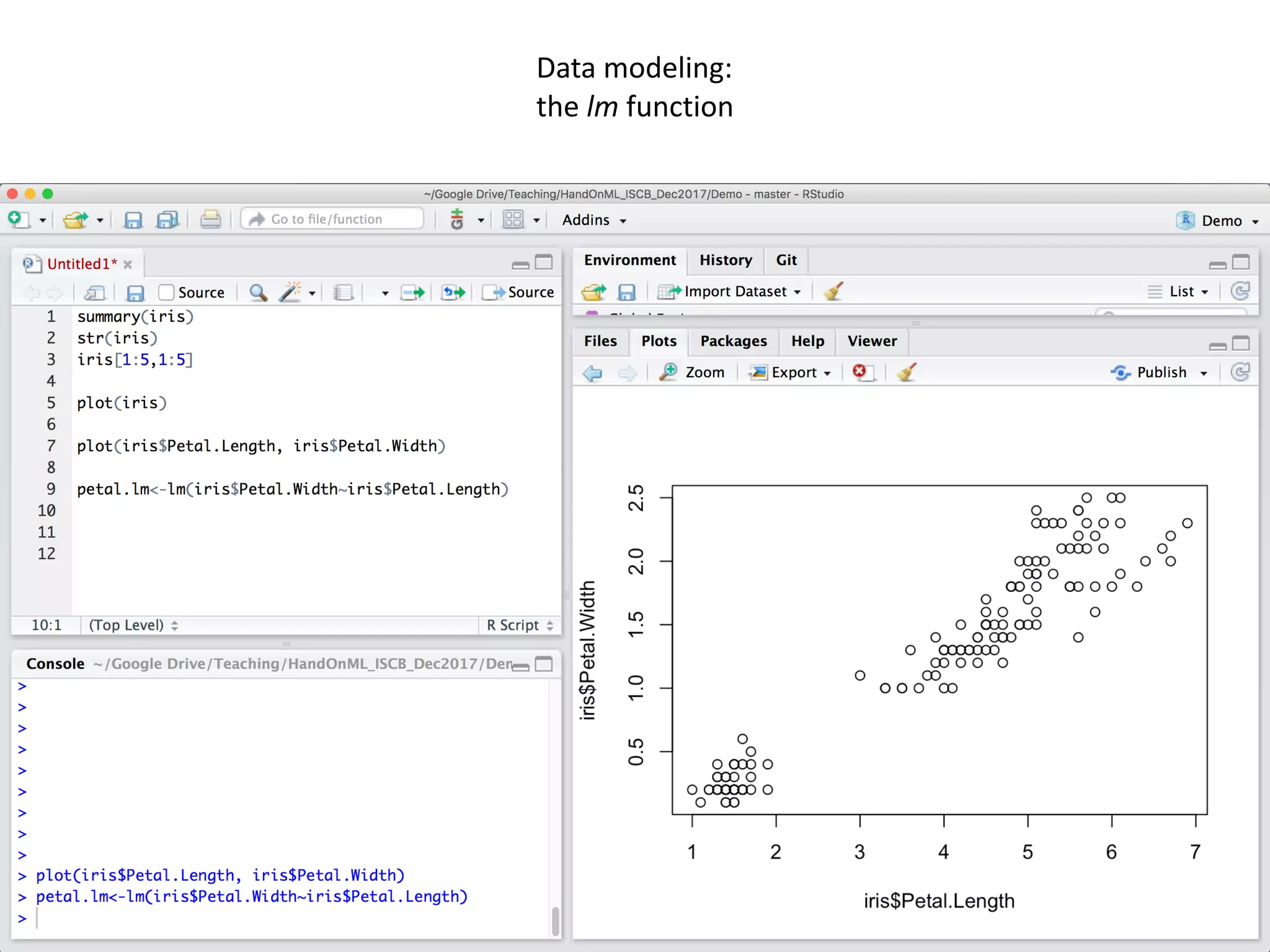Viewport: 1270px width, 952px height.
Task: Maximize the source editor pane
Action: [x=544, y=263]
